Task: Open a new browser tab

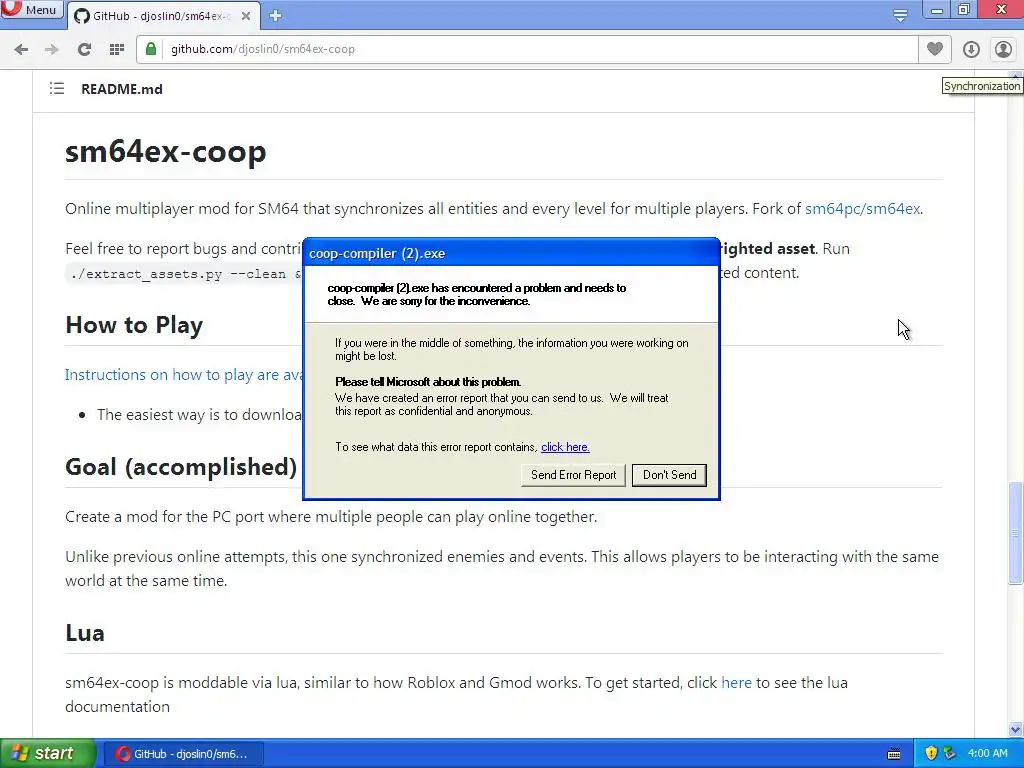Action: pos(276,16)
